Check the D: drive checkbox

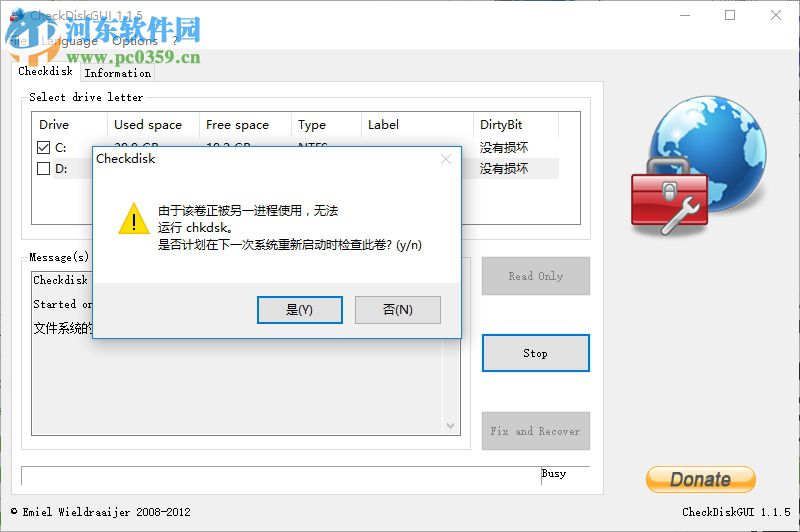[43, 168]
